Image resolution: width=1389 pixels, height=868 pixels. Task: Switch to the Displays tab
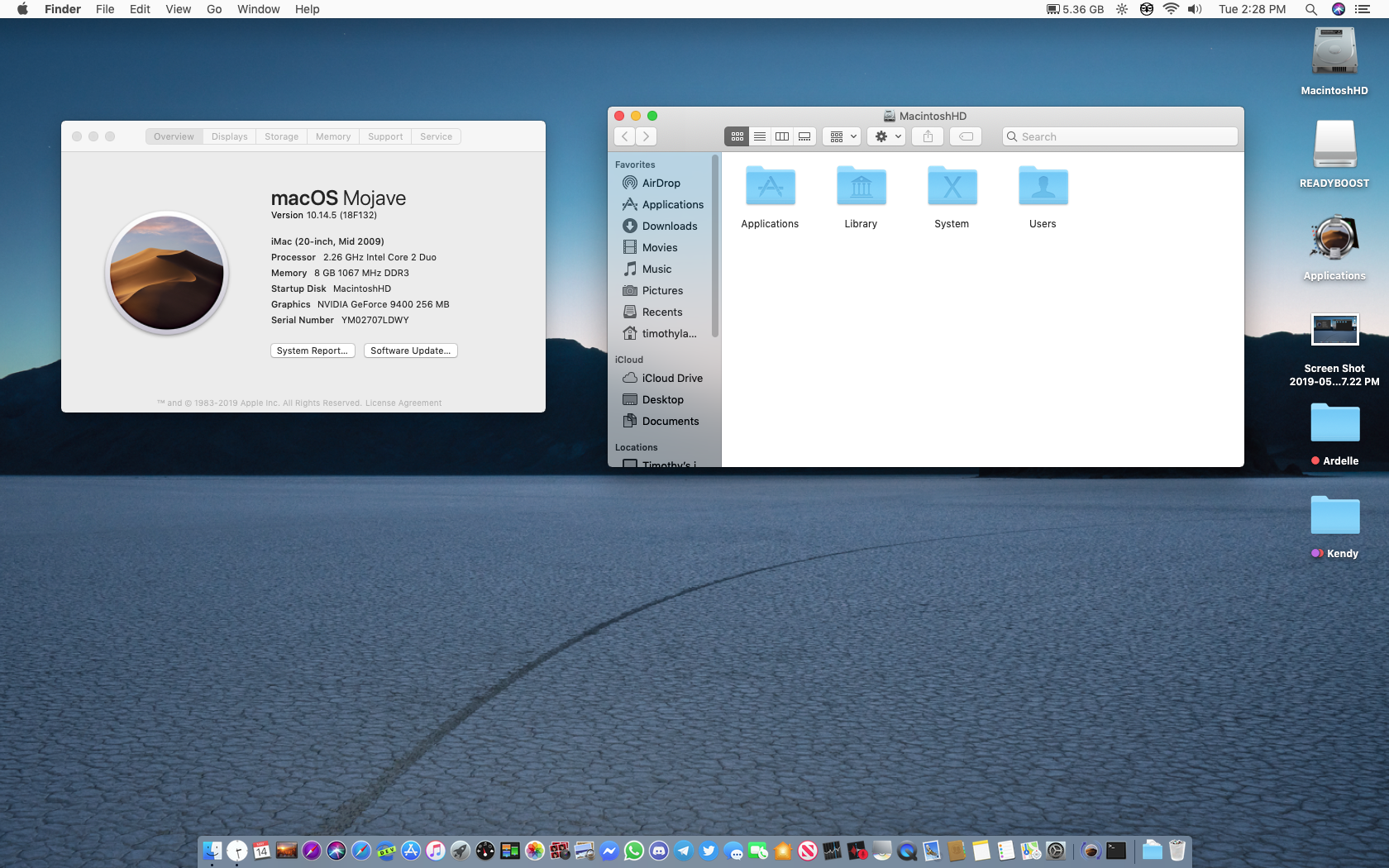229,136
